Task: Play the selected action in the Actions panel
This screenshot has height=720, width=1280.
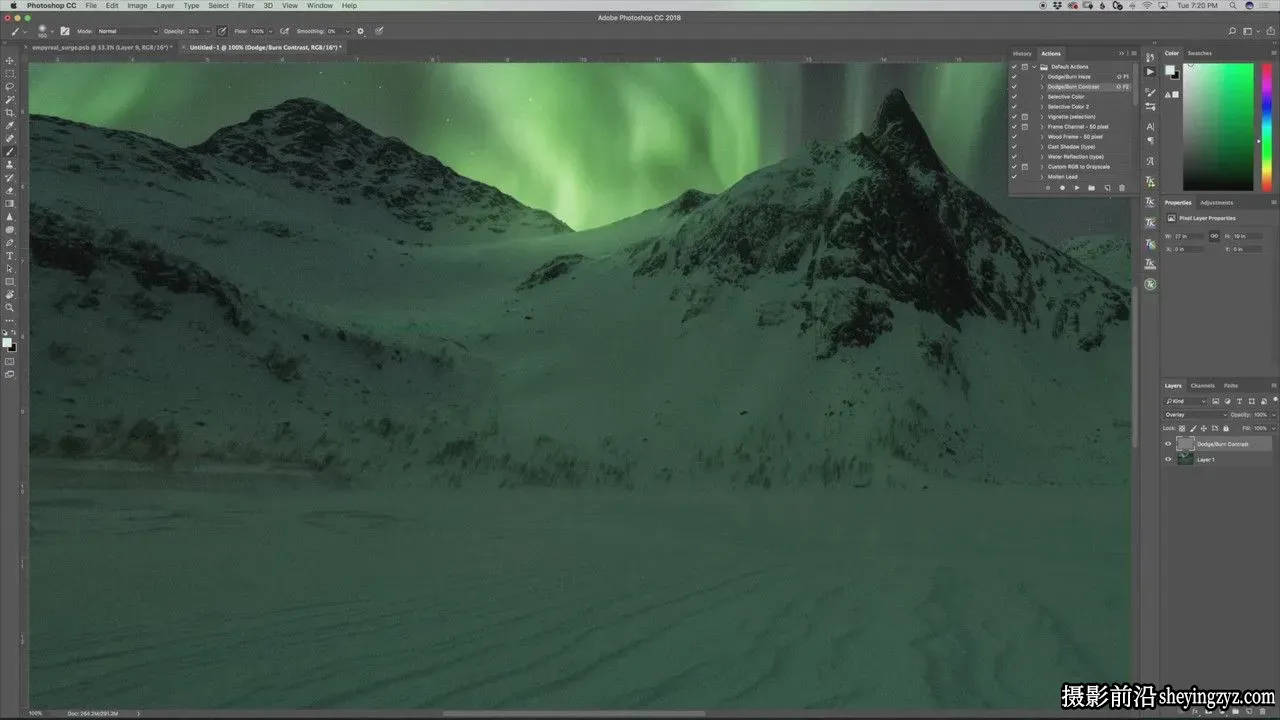Action: coord(1077,188)
